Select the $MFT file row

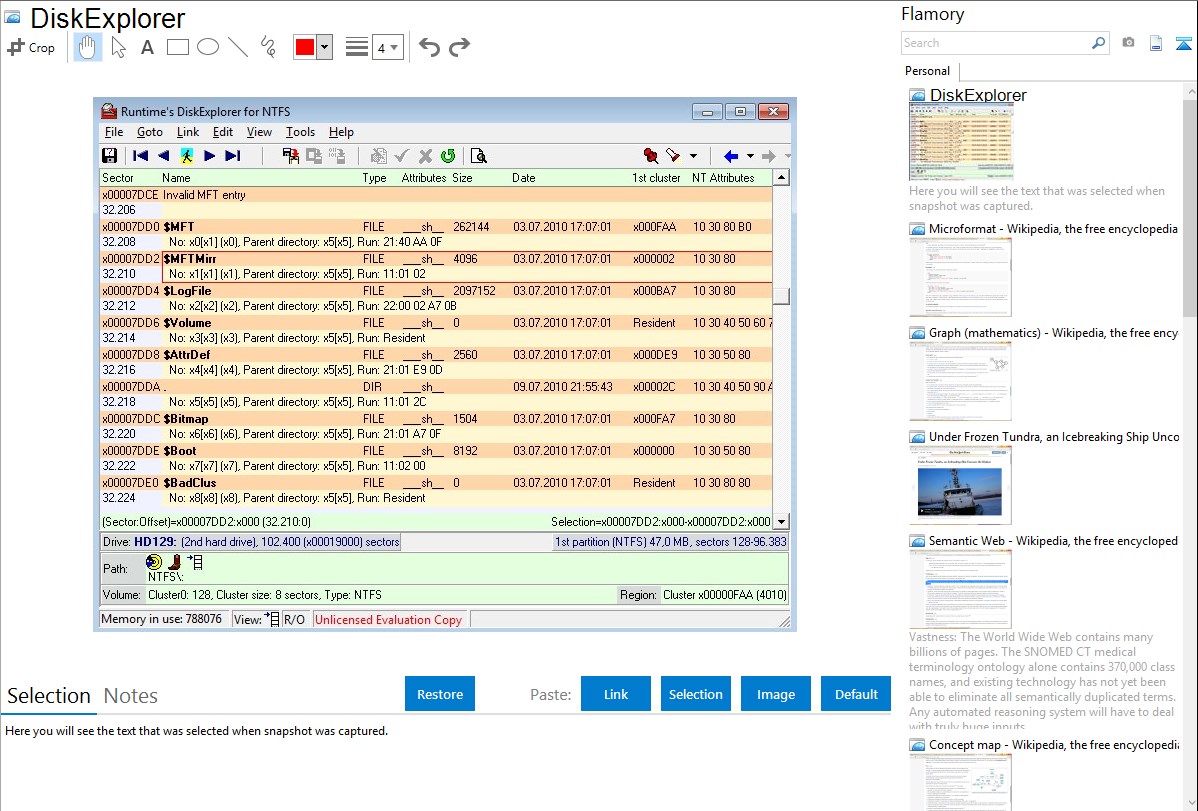click(x=436, y=235)
